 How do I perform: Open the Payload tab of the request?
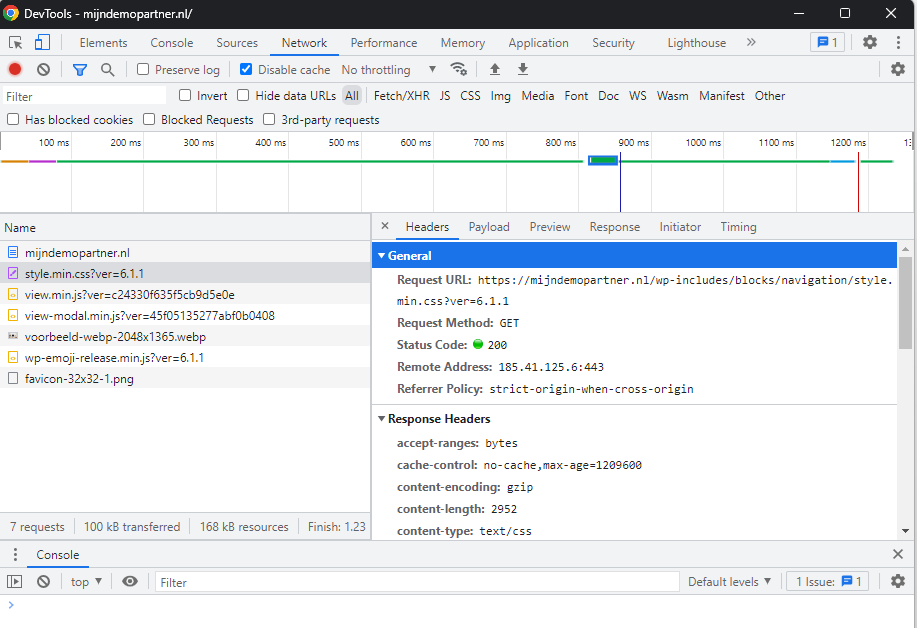click(x=489, y=227)
